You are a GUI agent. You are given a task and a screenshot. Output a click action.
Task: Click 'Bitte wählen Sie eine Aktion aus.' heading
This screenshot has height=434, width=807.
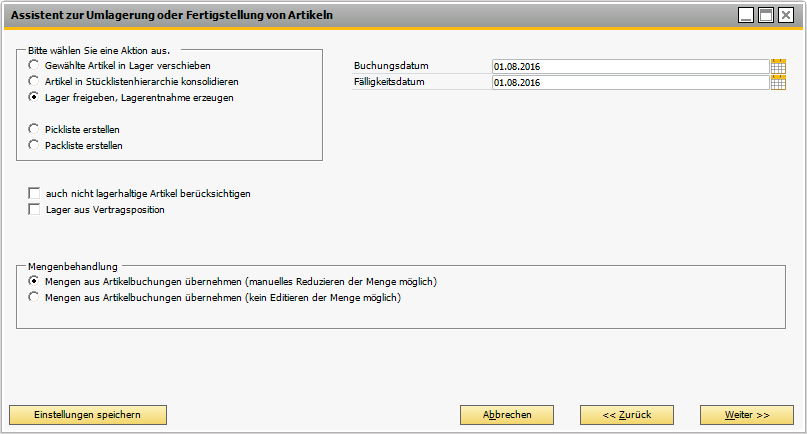(99, 50)
